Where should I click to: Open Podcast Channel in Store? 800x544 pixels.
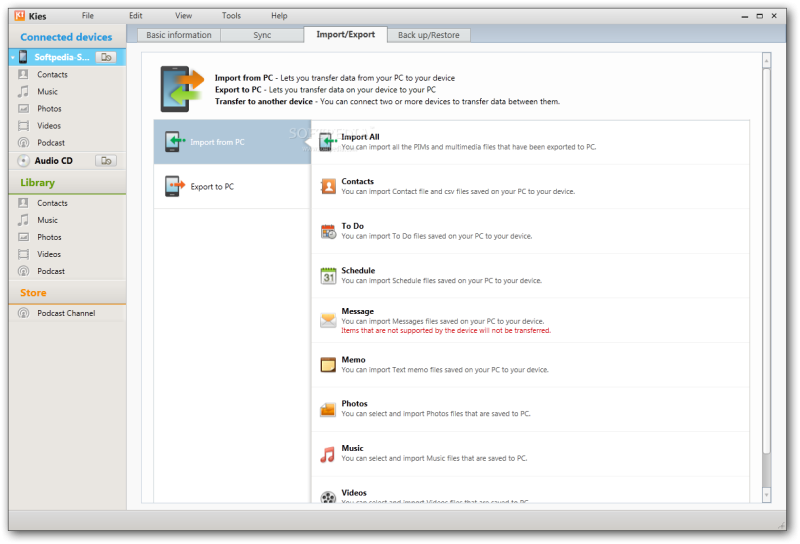coord(66,313)
